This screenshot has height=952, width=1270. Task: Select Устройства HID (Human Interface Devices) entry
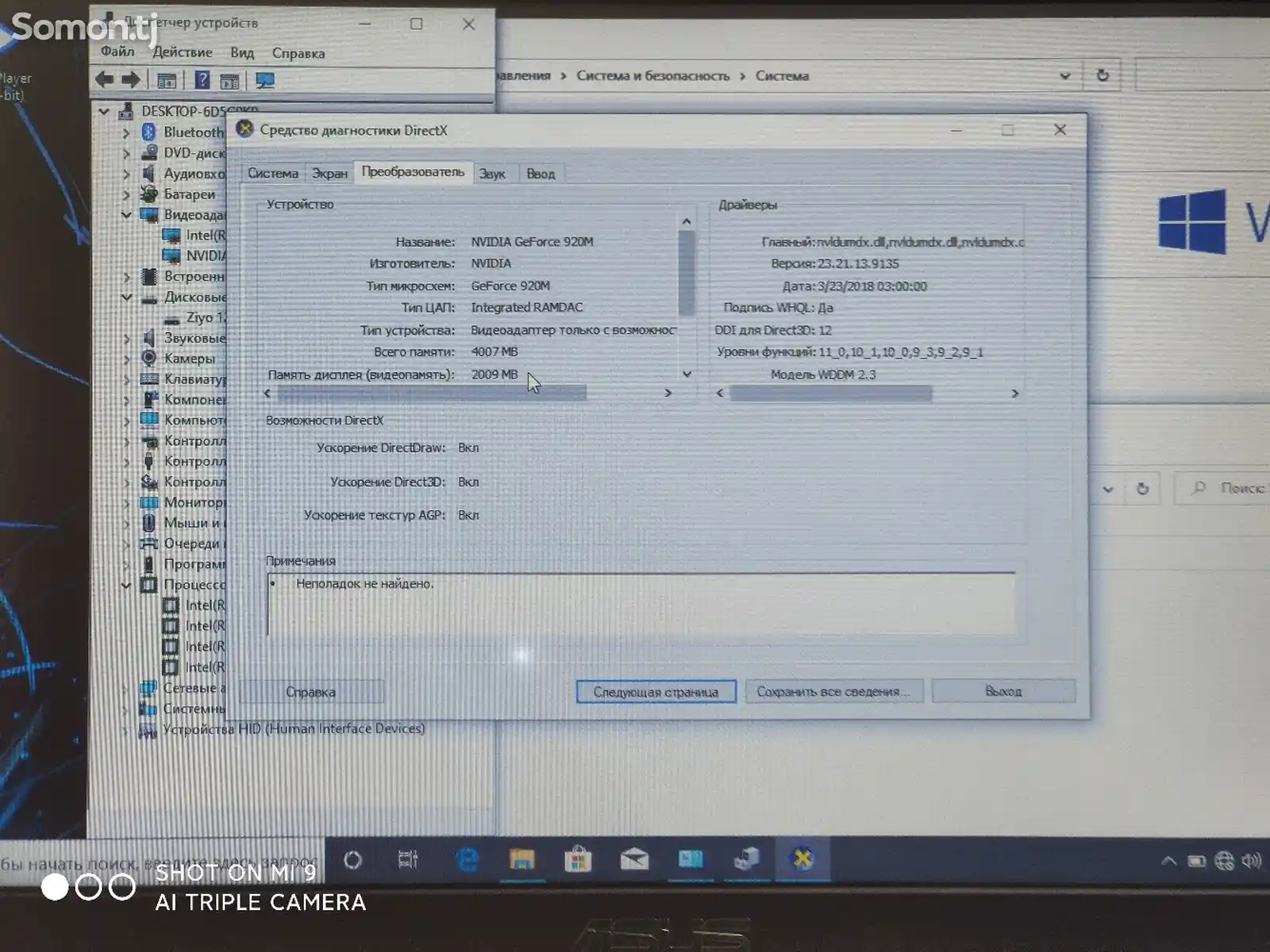[x=294, y=728]
